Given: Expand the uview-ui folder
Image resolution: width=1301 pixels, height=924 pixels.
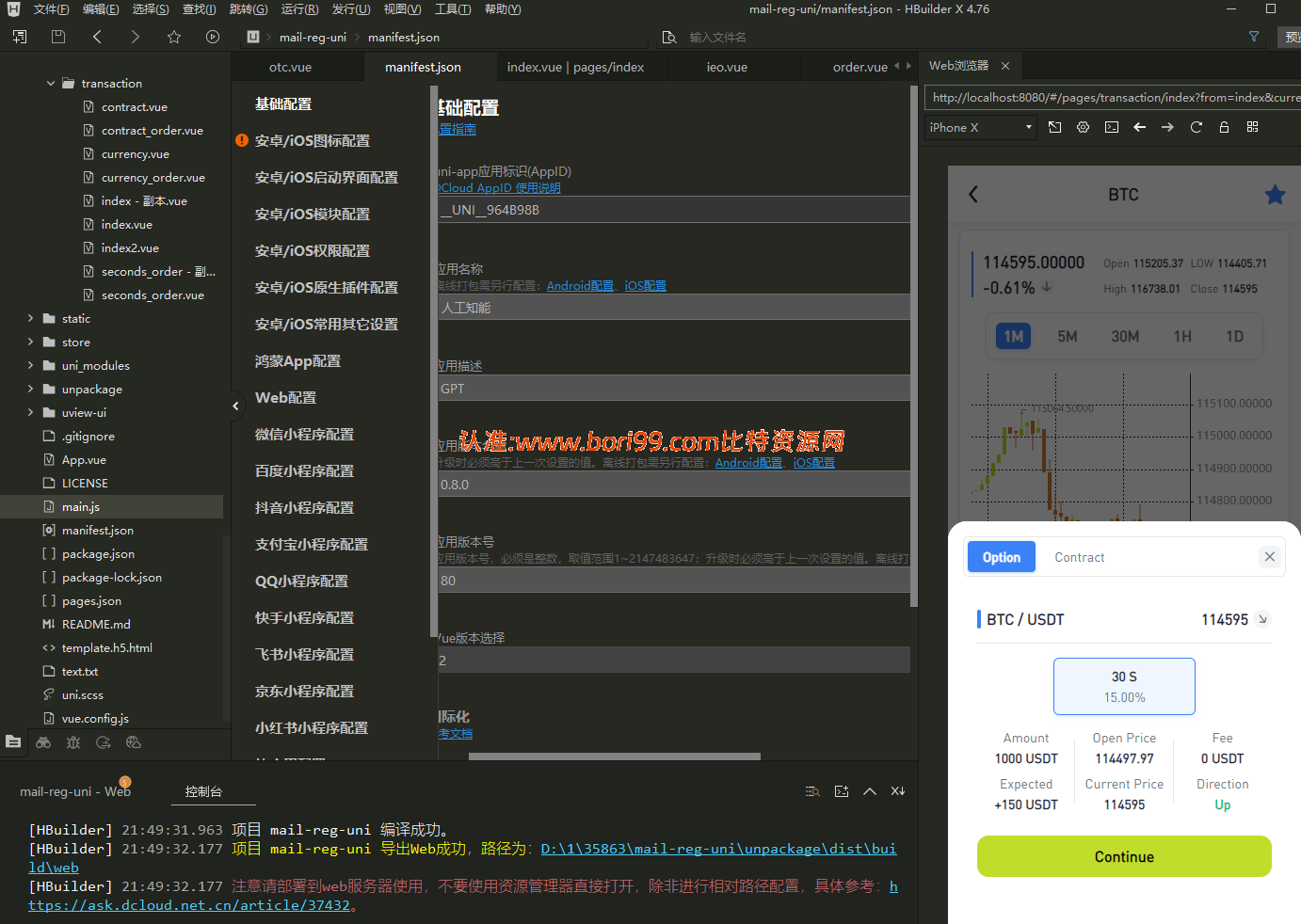Looking at the screenshot, I should click(x=30, y=413).
